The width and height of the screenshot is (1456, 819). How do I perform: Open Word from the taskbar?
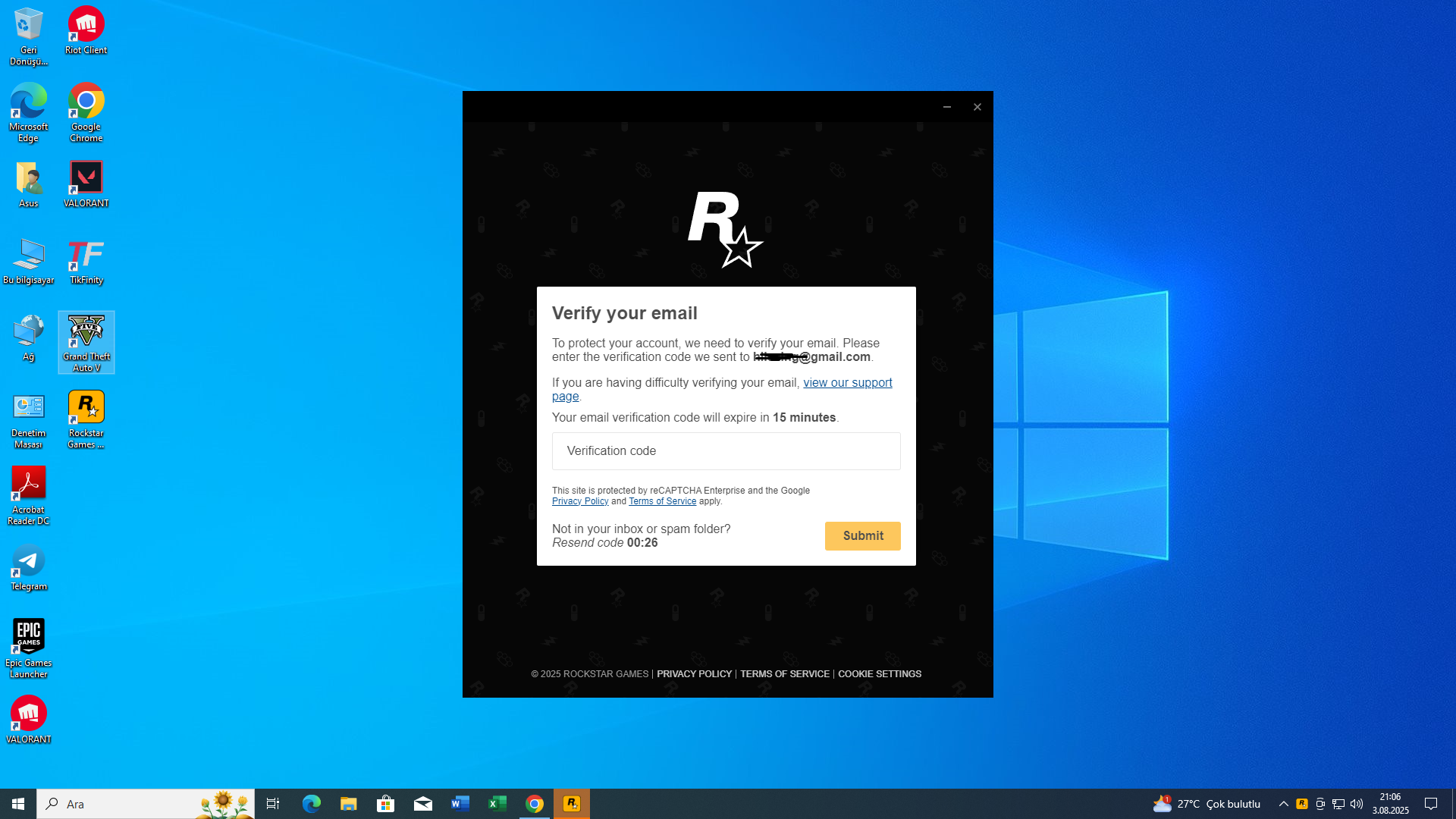pyautogui.click(x=460, y=804)
